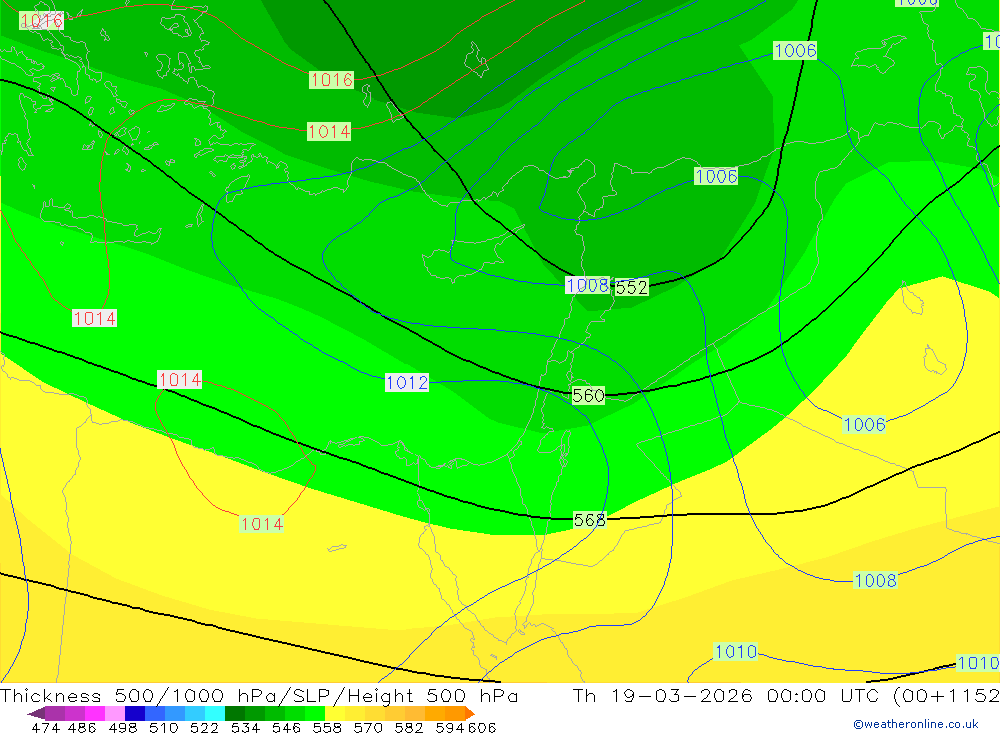The image size is (1000, 733).
Task: Click the dark blue legend swatch
Action: 135,713
